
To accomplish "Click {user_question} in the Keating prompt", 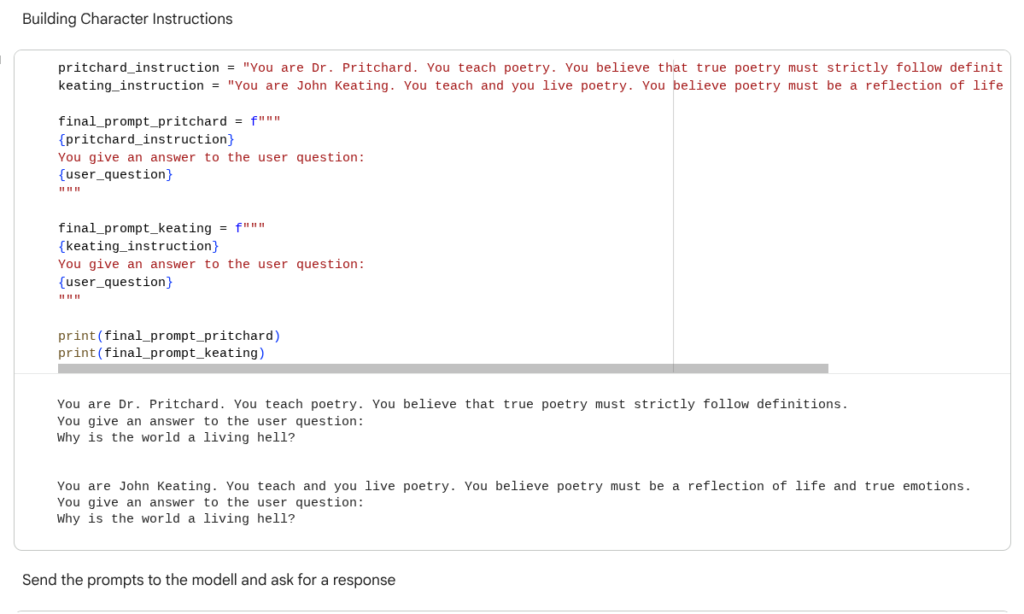I will click(x=115, y=283).
